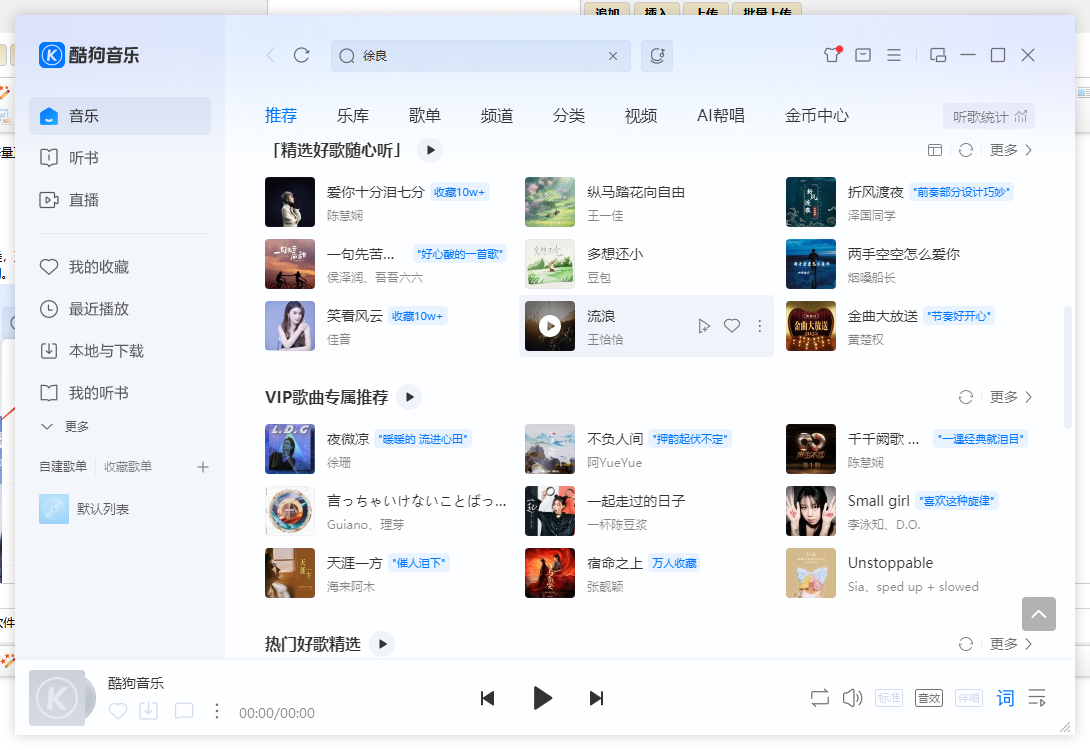Toggle desktop lyrics with 词 button
The width and height of the screenshot is (1090, 750).
pos(1005,698)
